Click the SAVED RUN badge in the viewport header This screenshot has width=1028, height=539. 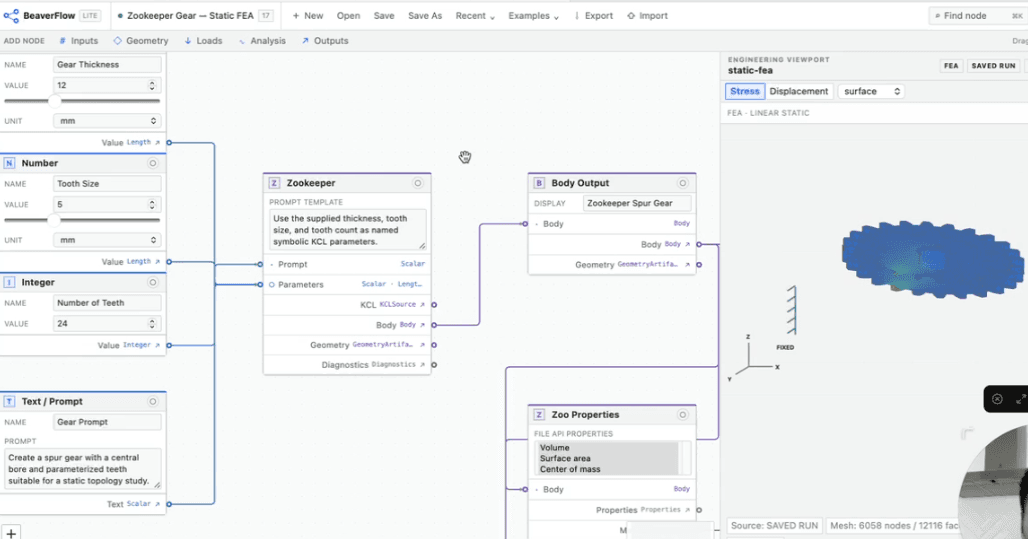coord(993,66)
